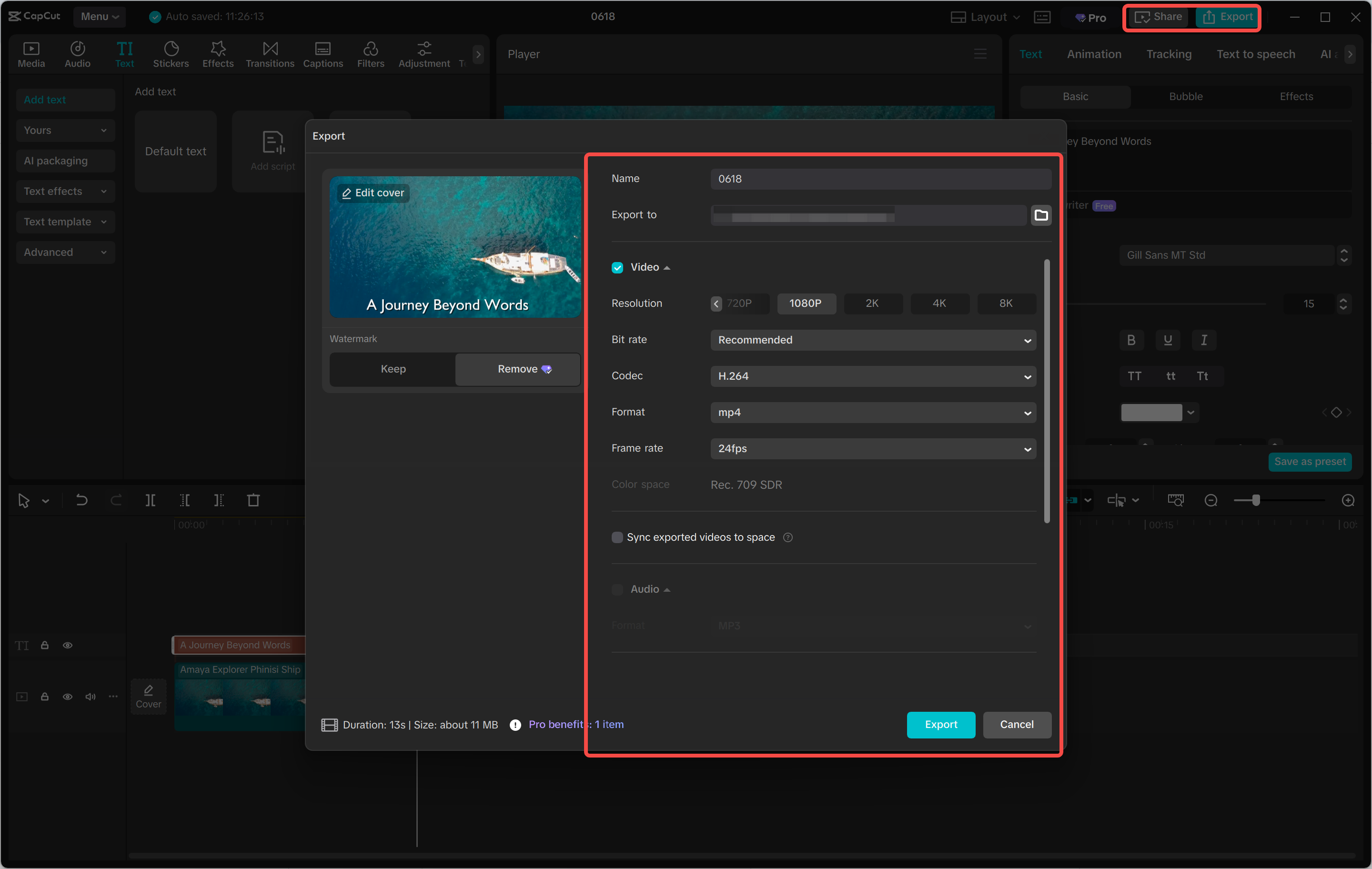Select the Media panel icon
The image size is (1372, 869).
click(x=31, y=53)
